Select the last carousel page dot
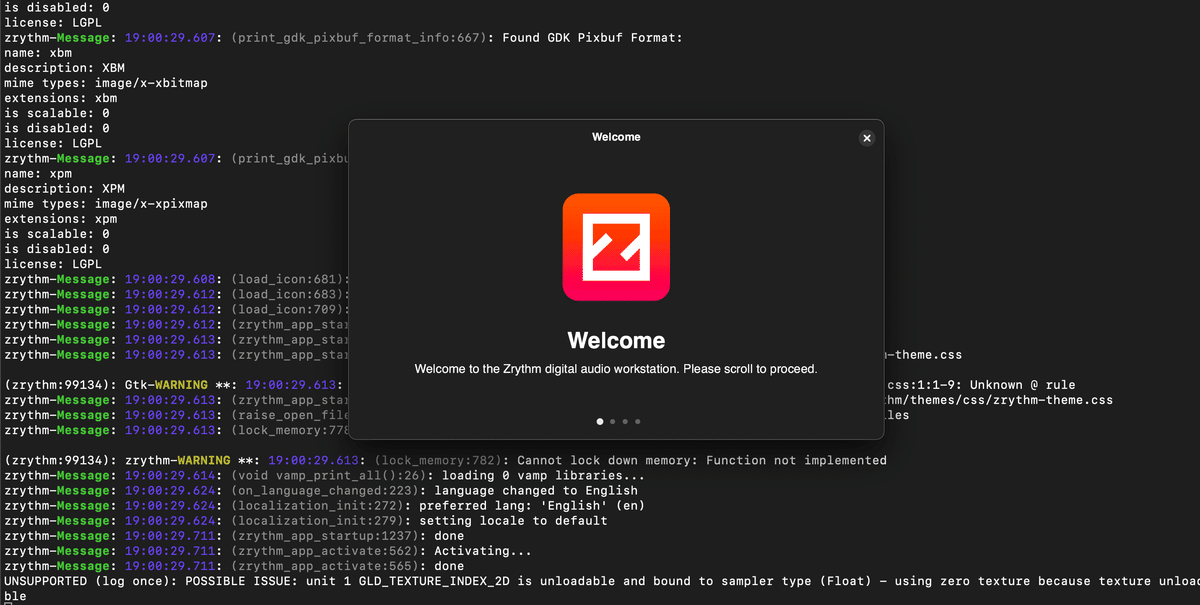1200x605 pixels. 637,421
